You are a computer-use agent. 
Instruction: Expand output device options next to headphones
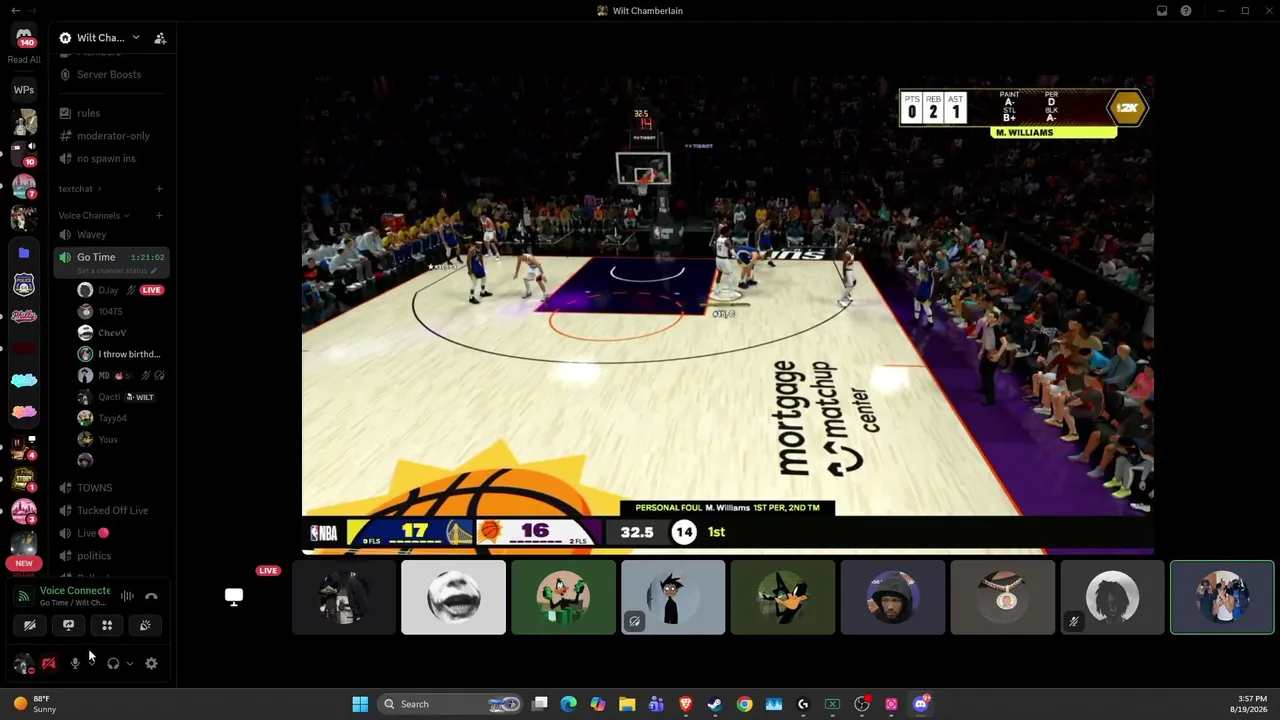tap(129, 663)
